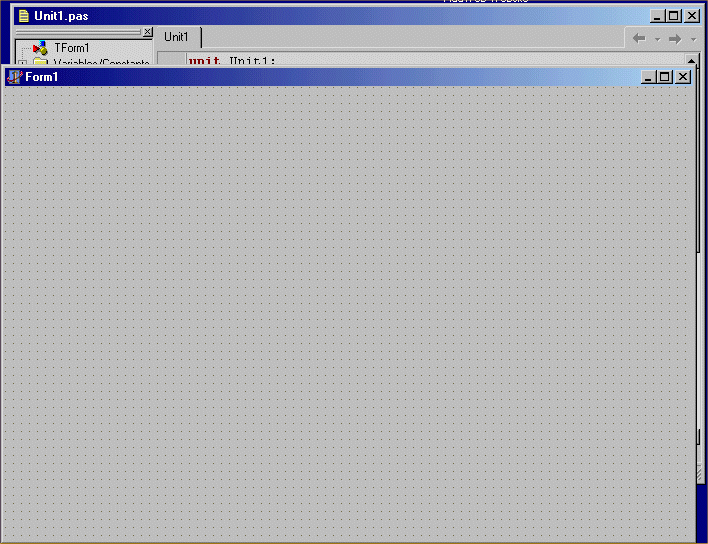Select the TForm1 label in the tree
708x544 pixels.
tap(72, 48)
